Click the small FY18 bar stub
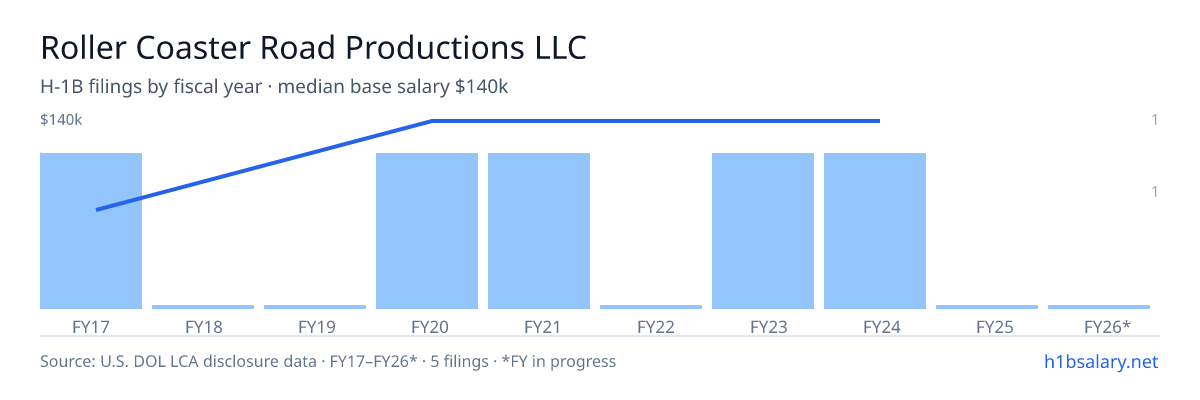Image resolution: width=1200 pixels, height=400 pixels. click(203, 307)
